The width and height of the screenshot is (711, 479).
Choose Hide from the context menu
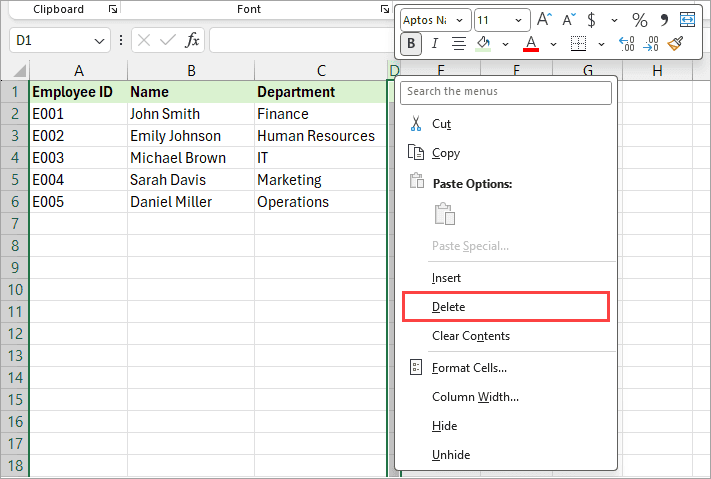506,425
